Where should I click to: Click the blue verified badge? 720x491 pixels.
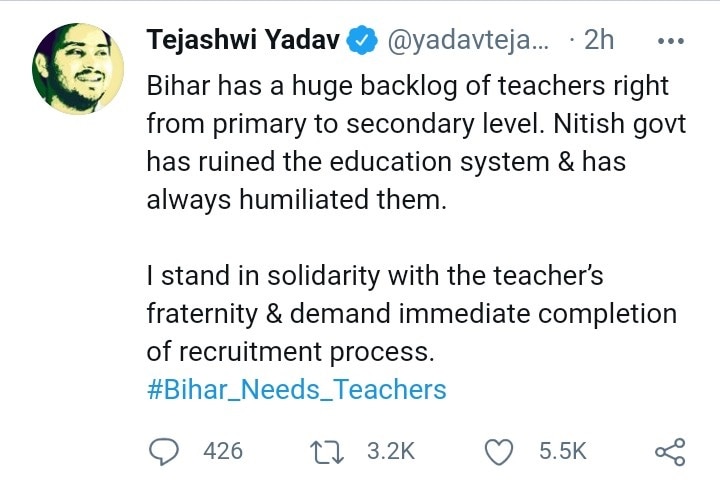[362, 40]
